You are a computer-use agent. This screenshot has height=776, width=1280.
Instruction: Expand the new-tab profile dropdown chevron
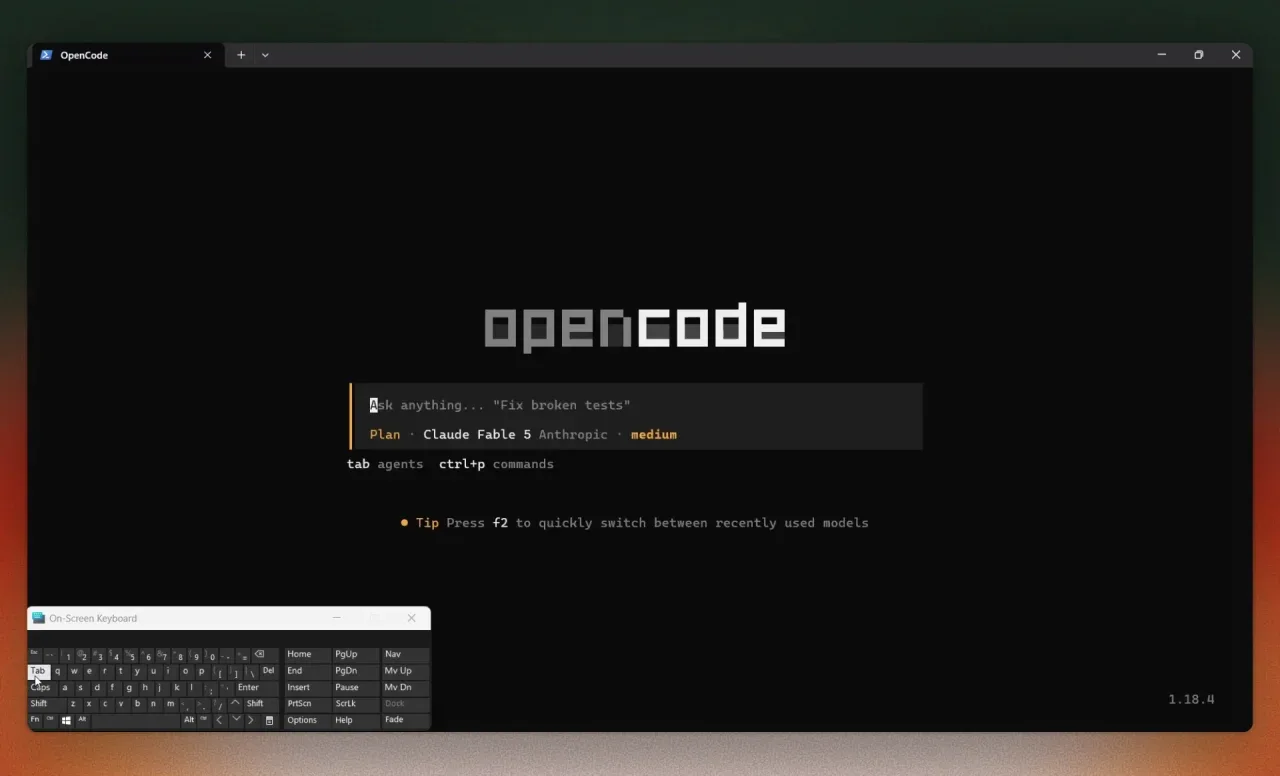pos(265,55)
